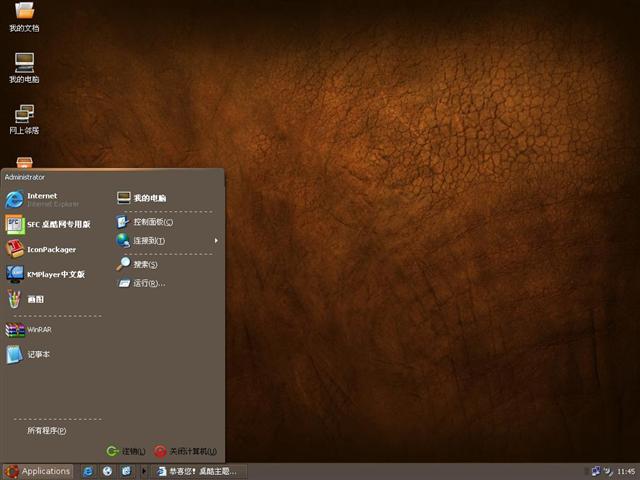The width and height of the screenshot is (640, 480).
Task: Switch to the 恭喜您! 桌酷主题 taskbar window
Action: 198,471
